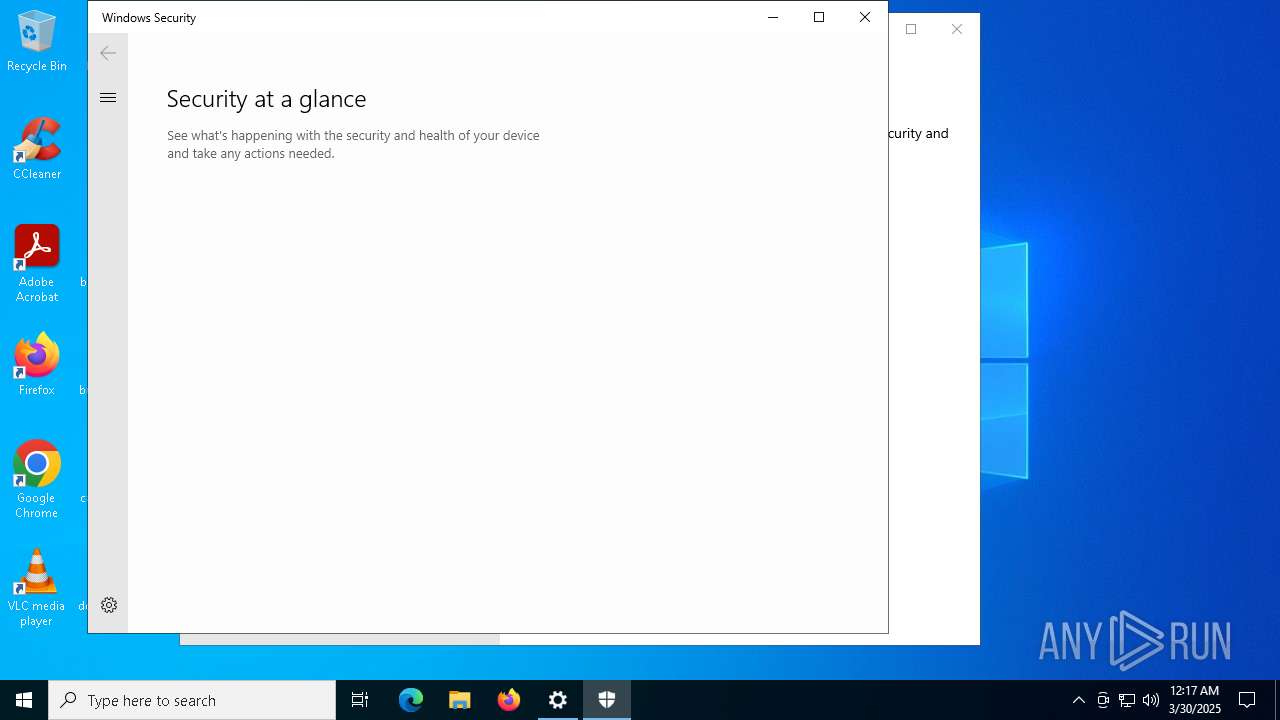Open File Explorer from the taskbar
Screen dimensions: 1280x720
pyautogui.click(x=460, y=700)
